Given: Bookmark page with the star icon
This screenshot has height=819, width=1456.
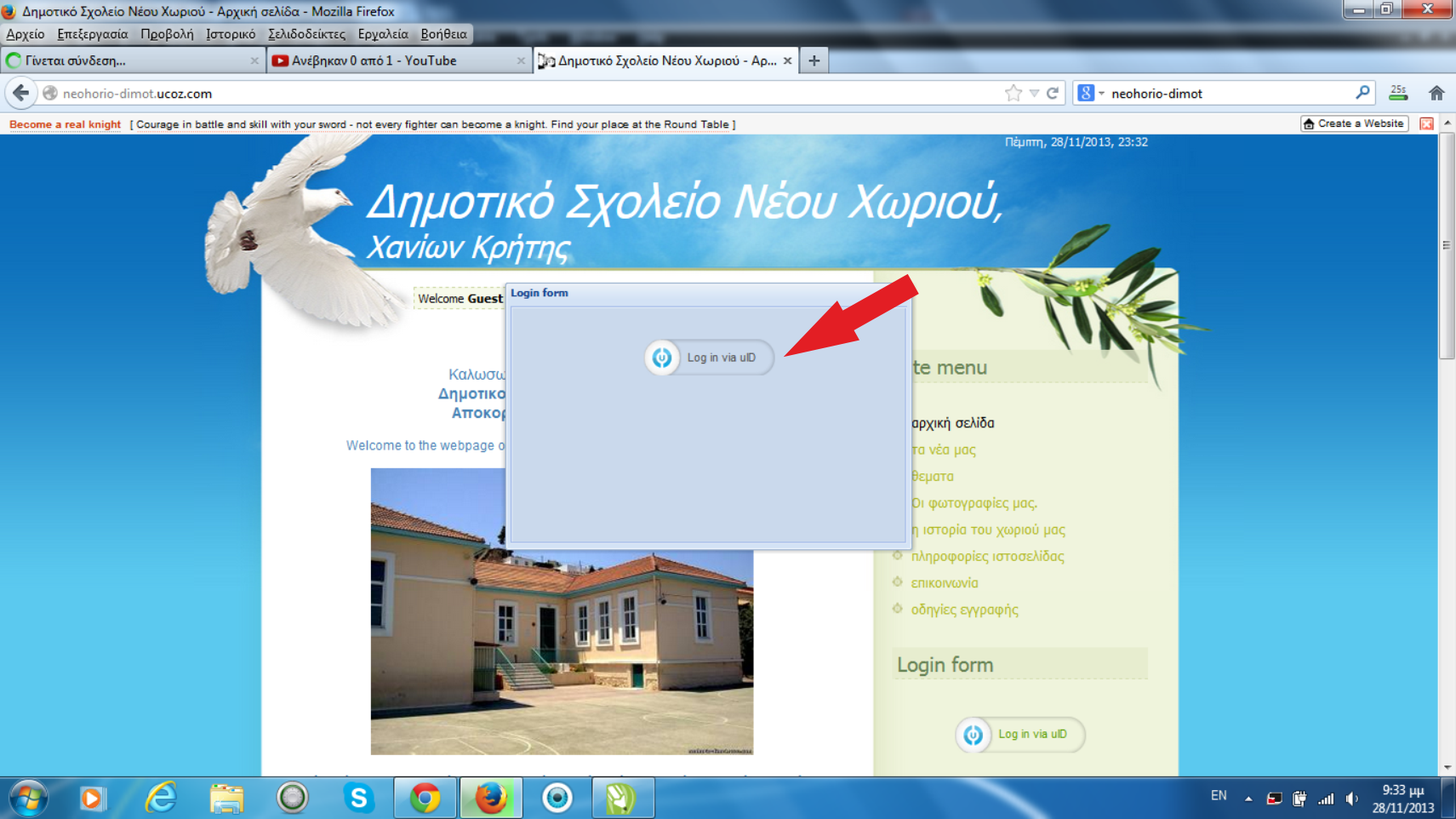Looking at the screenshot, I should pyautogui.click(x=1013, y=93).
